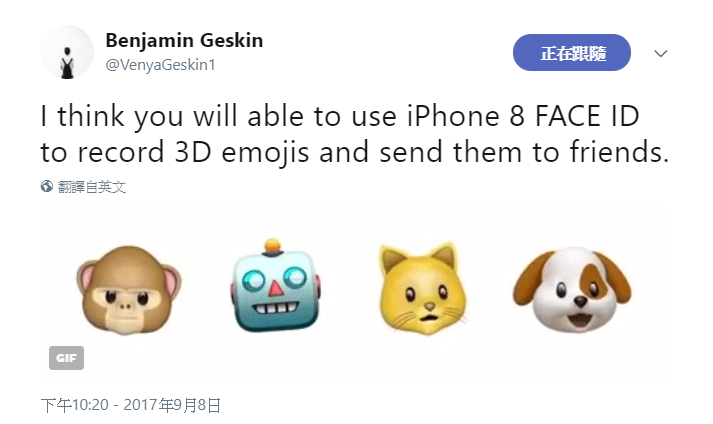Viewport: 713px width, 424px height.
Task: Click the yellow cat animoji
Action: [423, 289]
